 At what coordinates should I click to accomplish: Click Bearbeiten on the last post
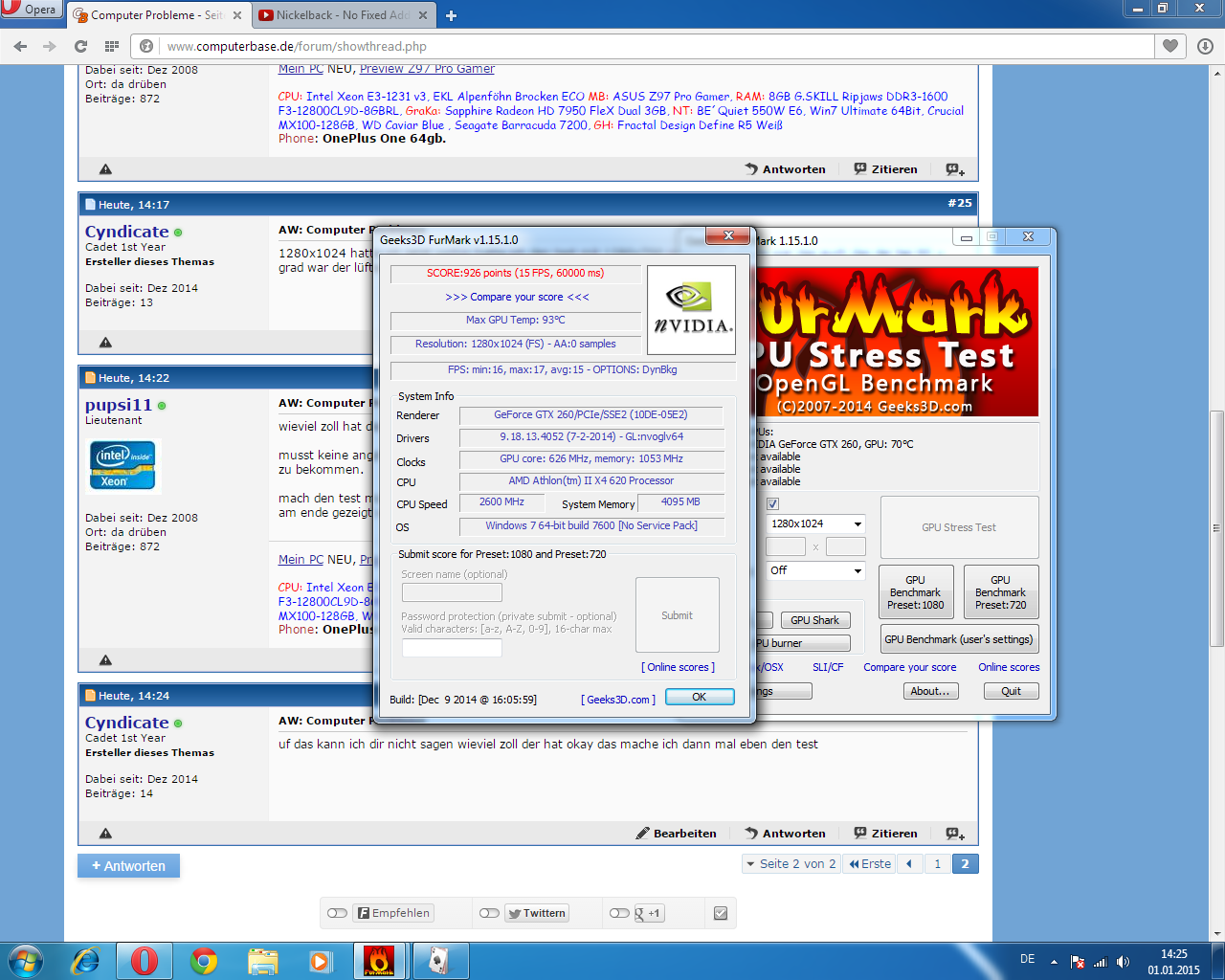coord(677,834)
